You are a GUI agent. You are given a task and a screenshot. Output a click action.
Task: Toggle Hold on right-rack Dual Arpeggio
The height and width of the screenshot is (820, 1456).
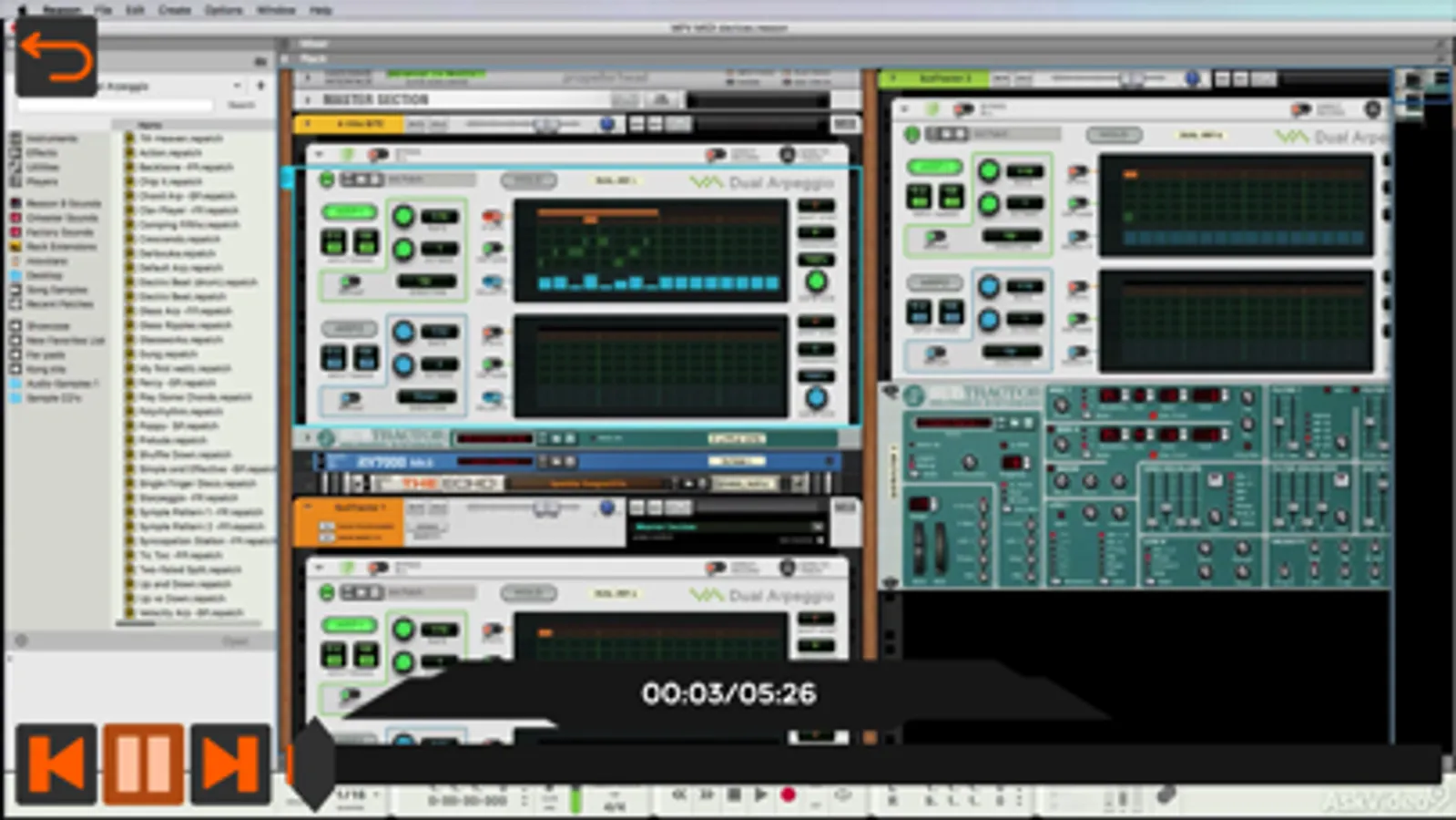click(x=1115, y=135)
